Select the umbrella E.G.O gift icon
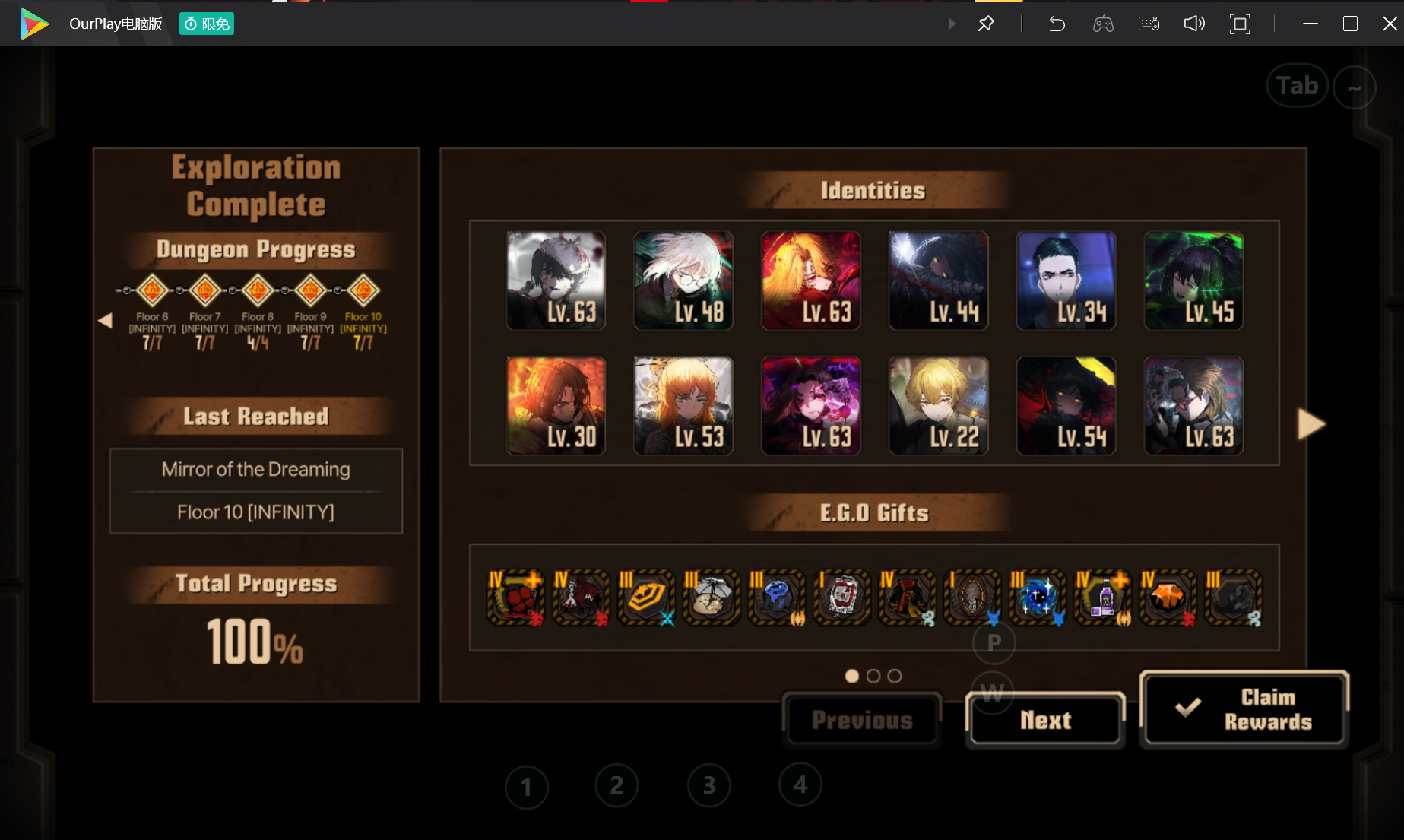The width and height of the screenshot is (1404, 840). point(712,598)
